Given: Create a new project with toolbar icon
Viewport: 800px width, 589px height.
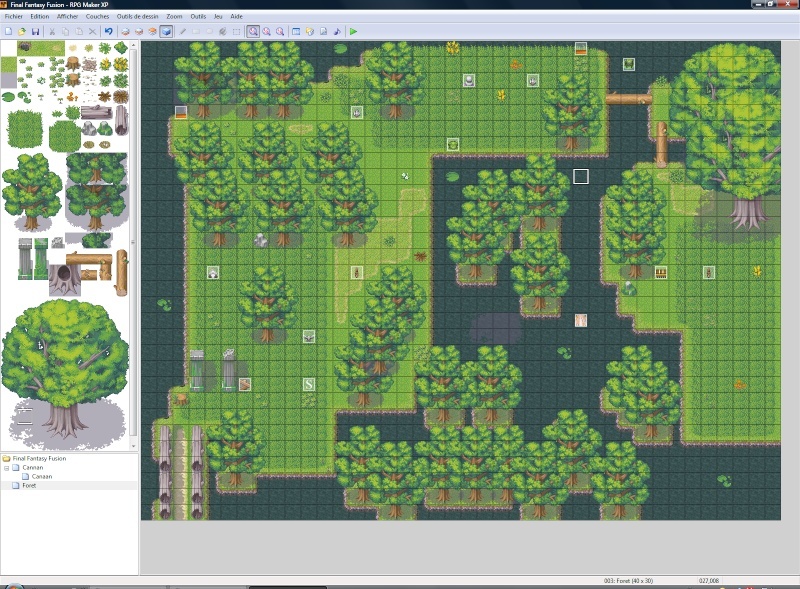Looking at the screenshot, I should 8,32.
